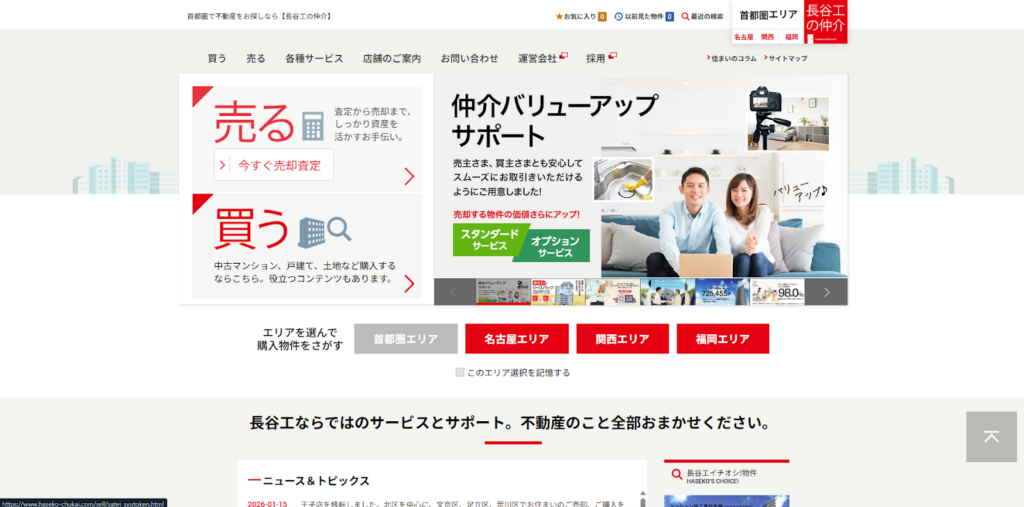The width and height of the screenshot is (1024, 507).
Task: Select the 98.0% carousel thumbnail
Action: click(x=777, y=292)
